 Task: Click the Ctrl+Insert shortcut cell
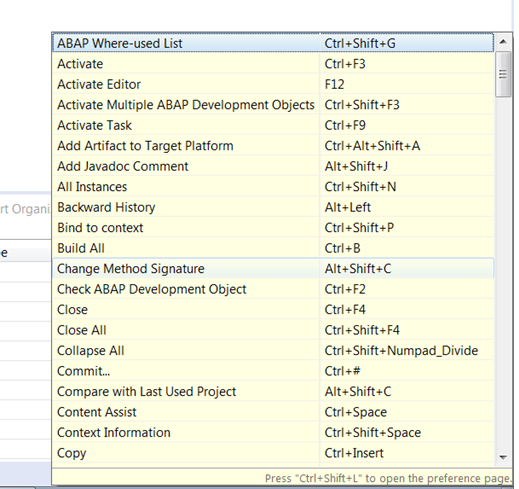[x=407, y=453]
